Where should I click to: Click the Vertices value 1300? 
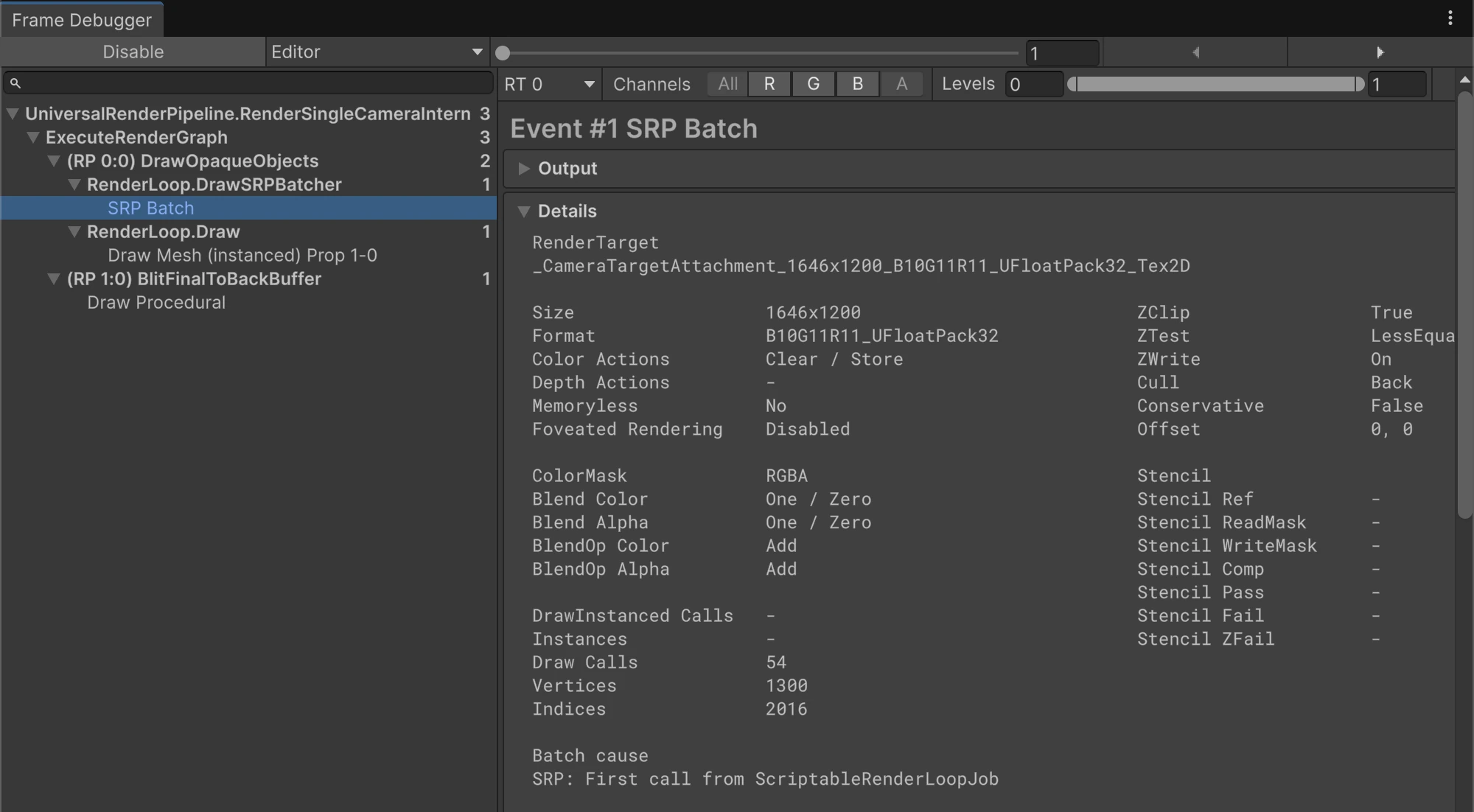pos(786,686)
